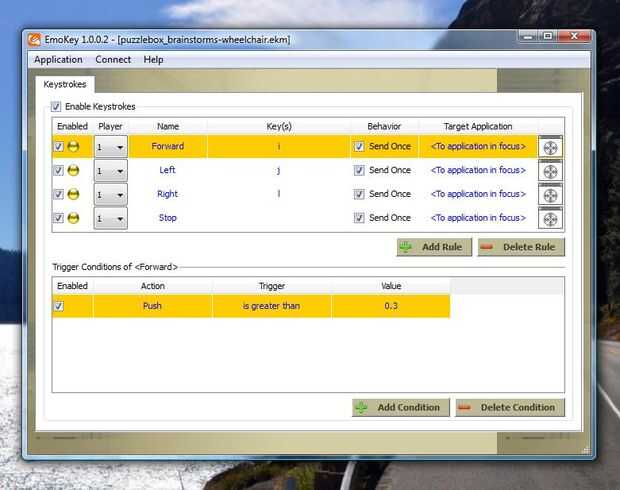Click target application text in Stop row
The height and width of the screenshot is (490, 620).
click(478, 218)
